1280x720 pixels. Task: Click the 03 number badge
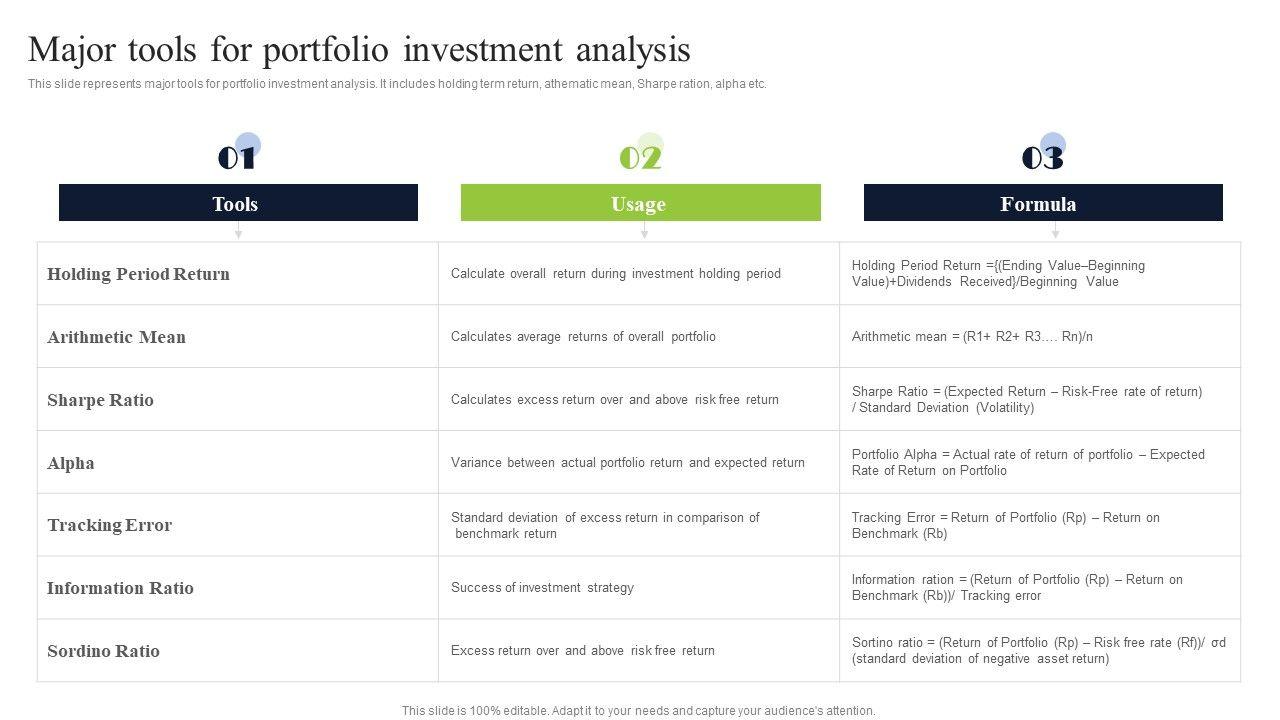tap(1042, 157)
